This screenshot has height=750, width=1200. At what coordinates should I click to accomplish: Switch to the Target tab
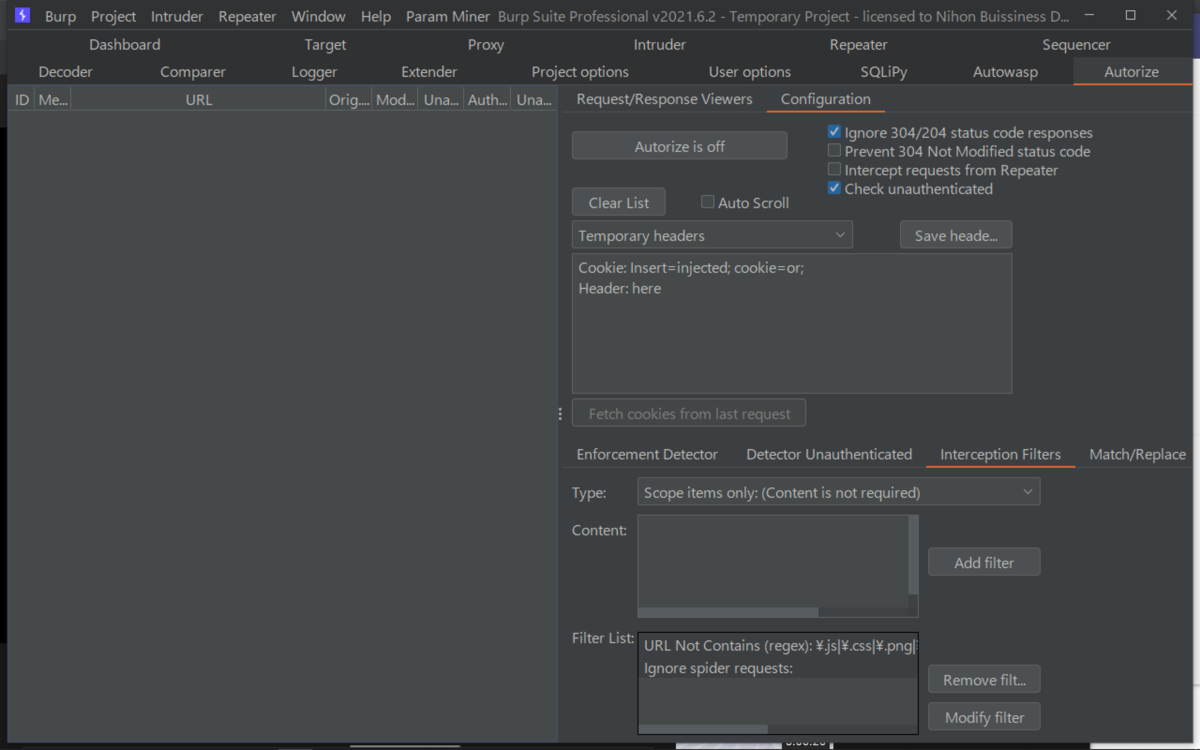[325, 45]
